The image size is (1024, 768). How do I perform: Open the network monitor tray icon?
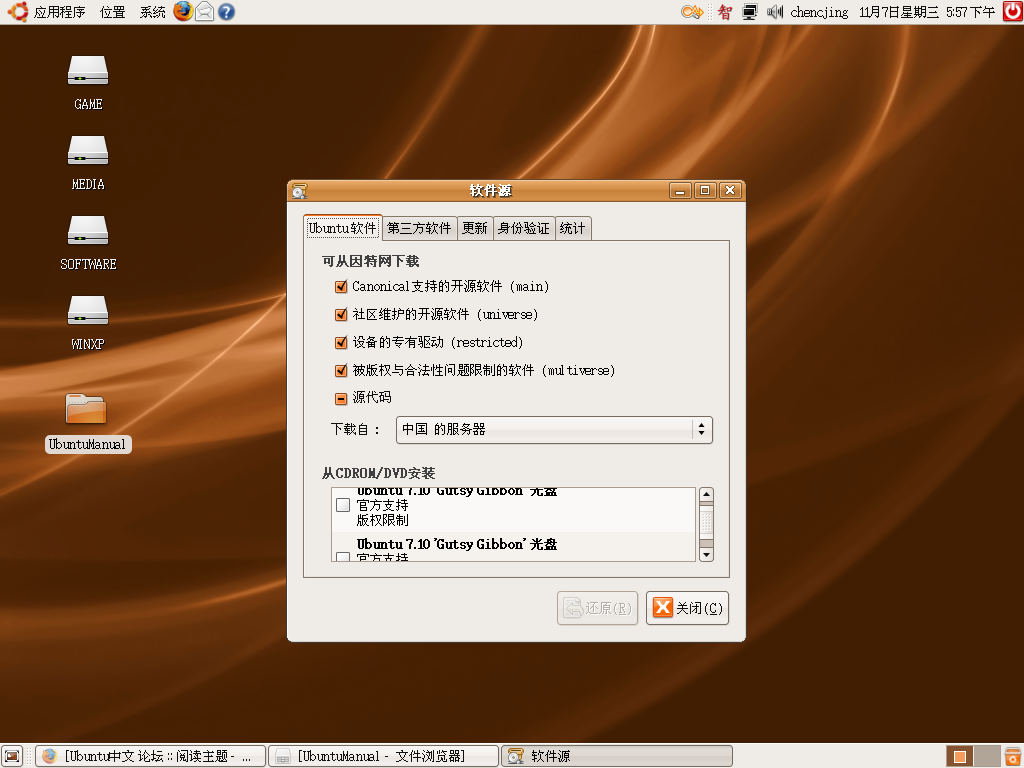pyautogui.click(x=750, y=12)
